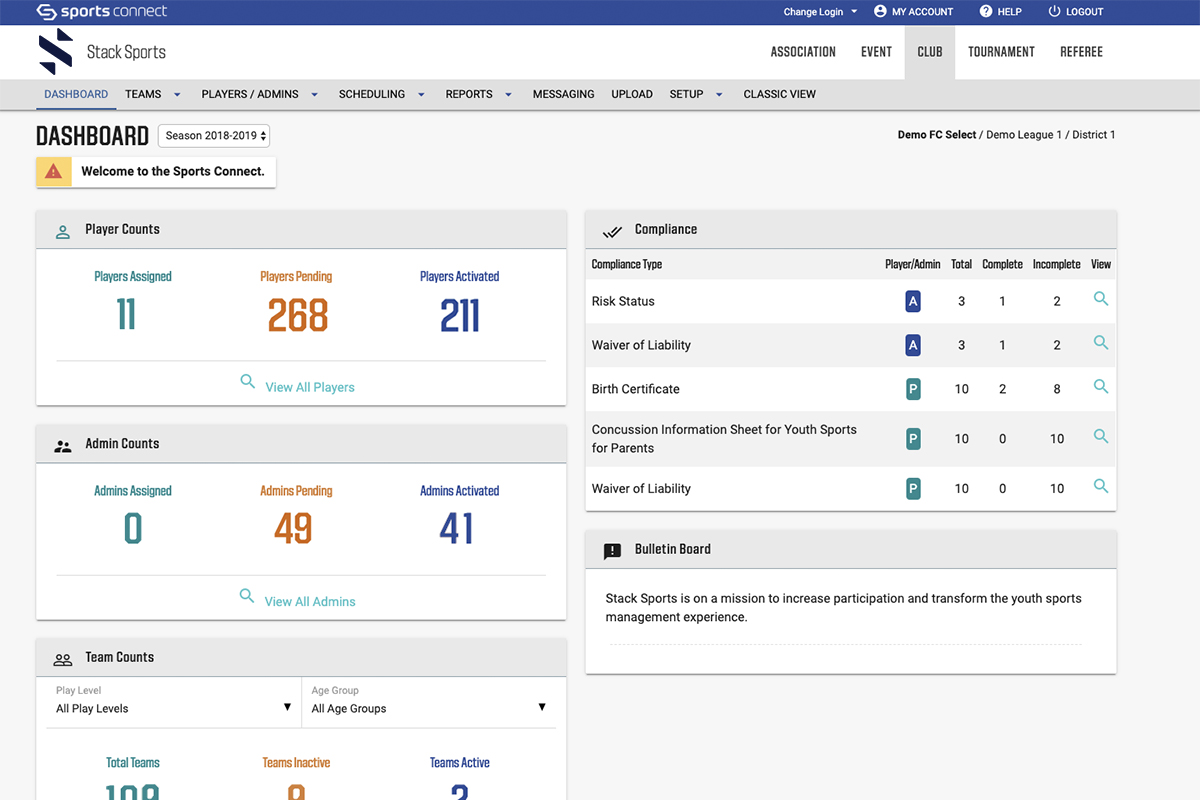Click the Total Teams label
Viewport: 1200px width, 800px height.
(x=133, y=763)
